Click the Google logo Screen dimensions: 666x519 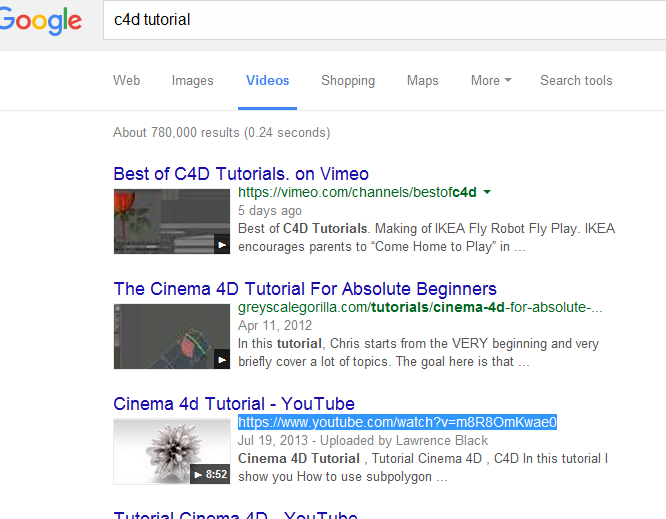pos(41,21)
